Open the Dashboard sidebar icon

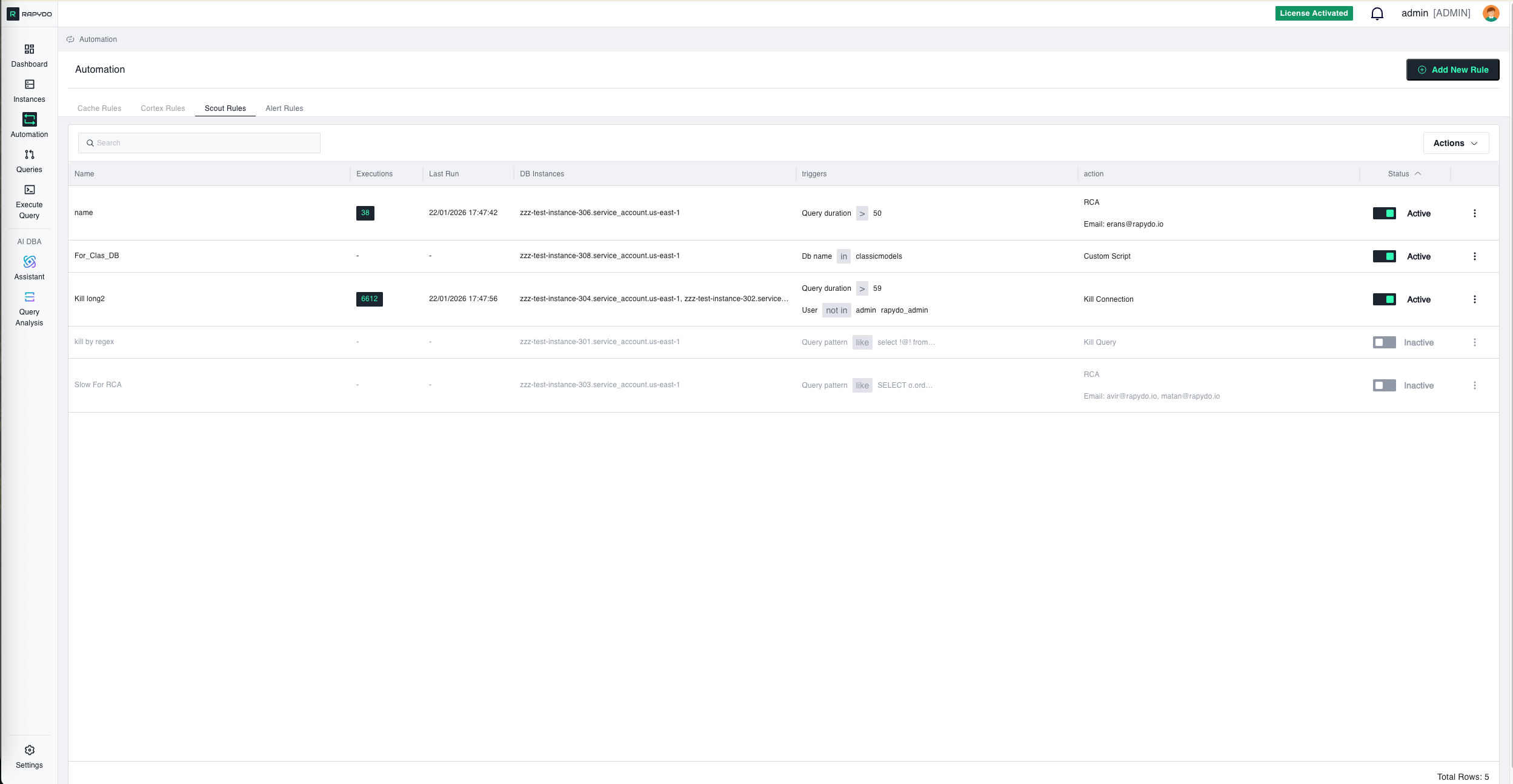[29, 49]
